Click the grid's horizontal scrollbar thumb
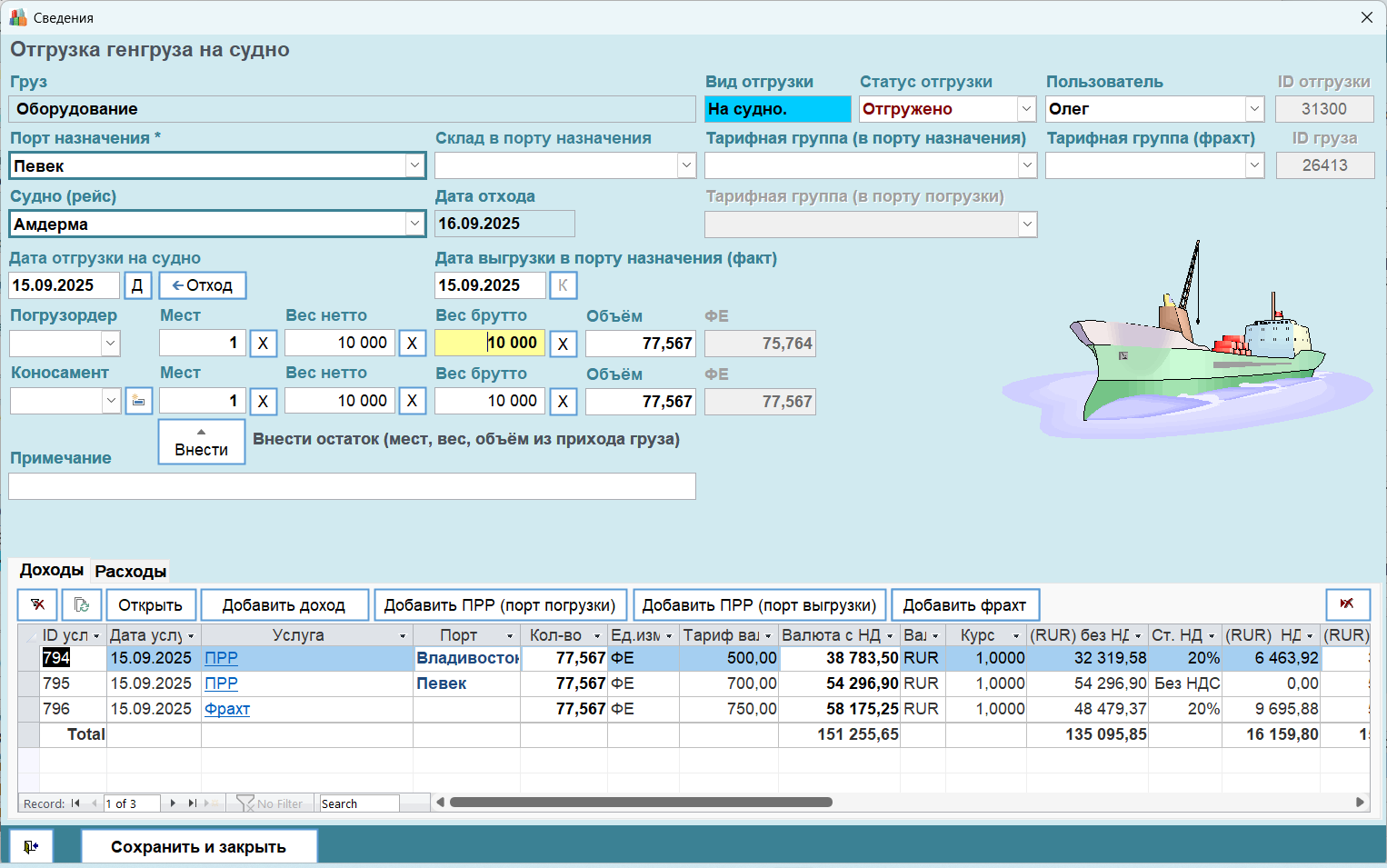Image resolution: width=1387 pixels, height=868 pixels. (641, 802)
